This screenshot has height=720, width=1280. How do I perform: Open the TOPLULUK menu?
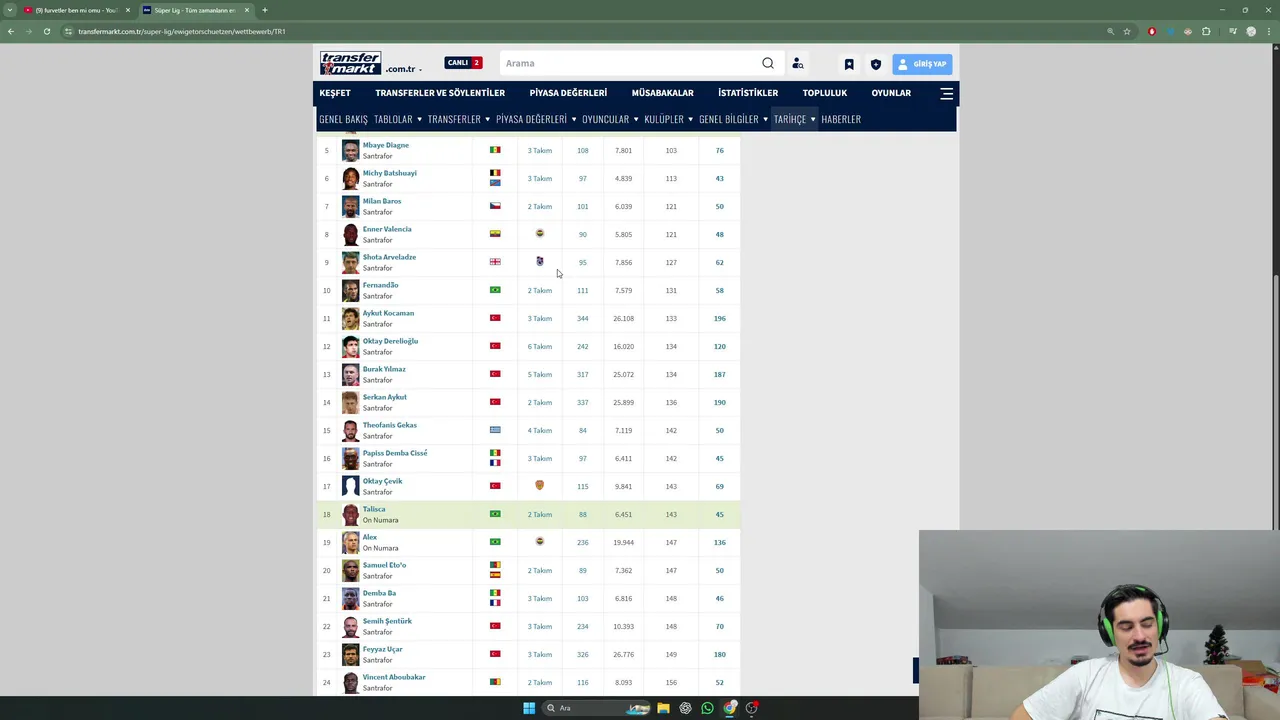pos(825,93)
